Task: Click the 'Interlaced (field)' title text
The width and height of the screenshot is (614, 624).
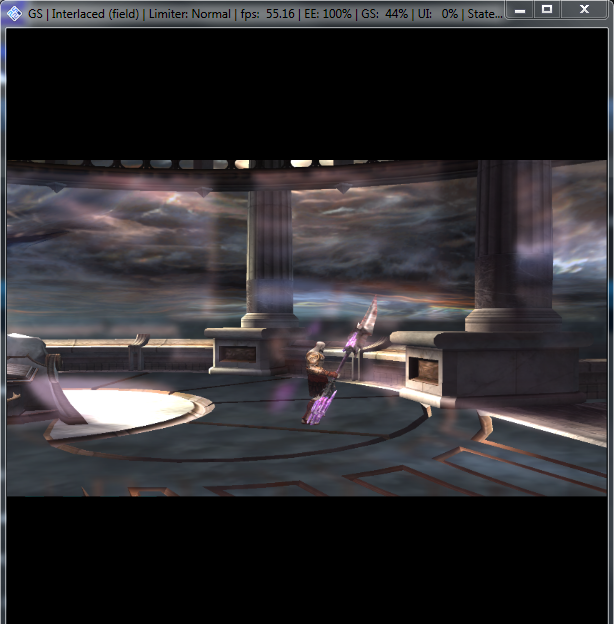Action: click(x=95, y=14)
